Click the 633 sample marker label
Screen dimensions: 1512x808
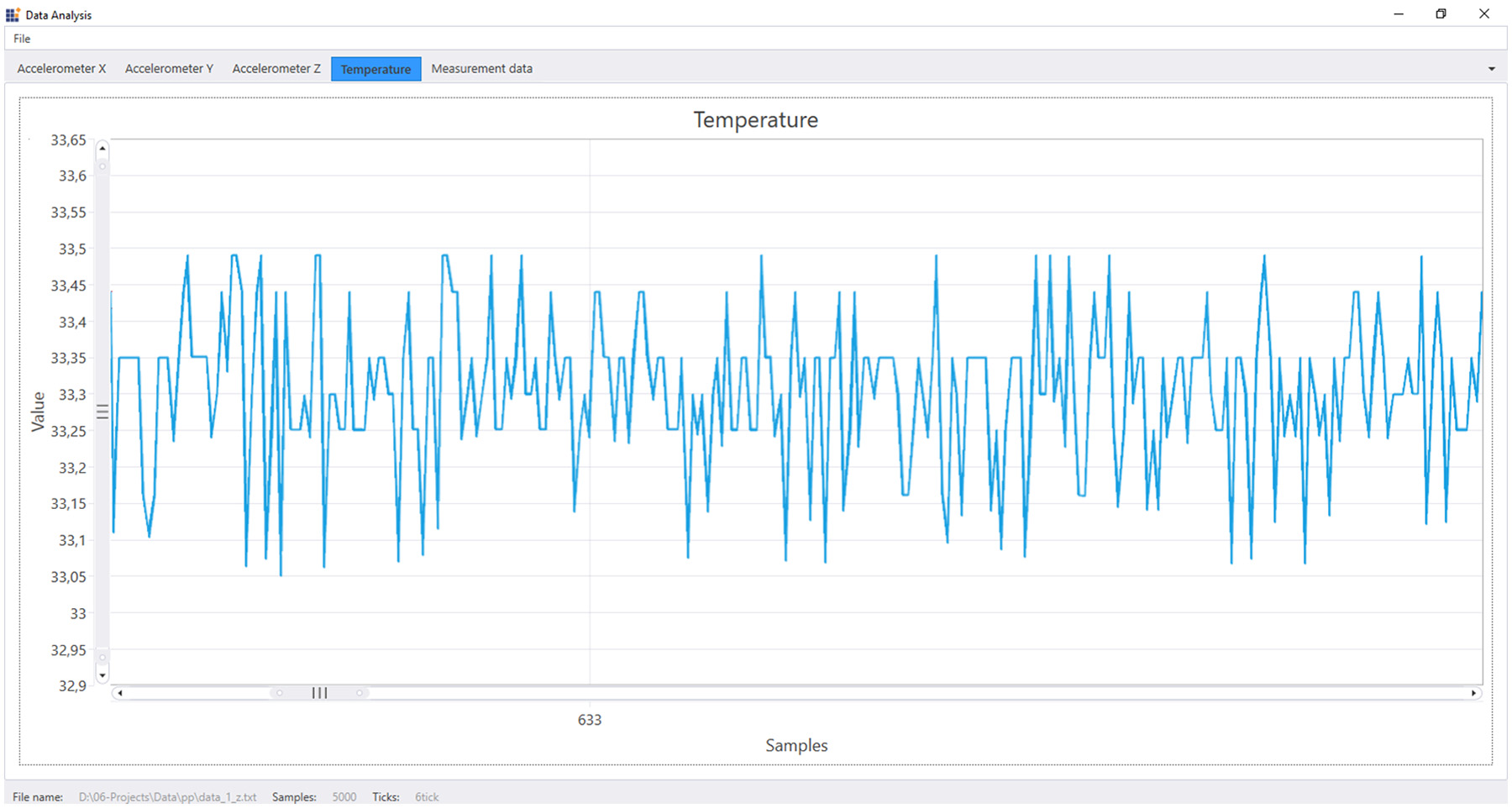pyautogui.click(x=590, y=720)
